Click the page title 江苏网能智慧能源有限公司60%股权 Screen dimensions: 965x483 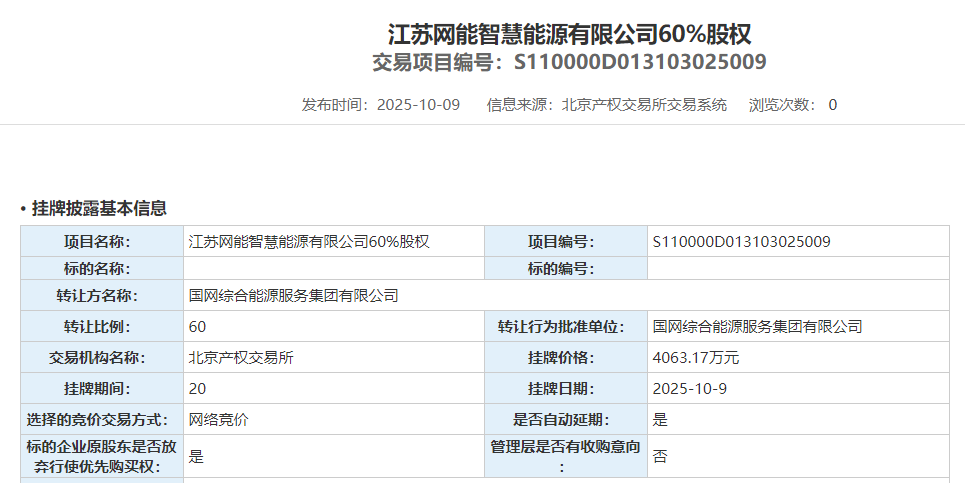(569, 34)
